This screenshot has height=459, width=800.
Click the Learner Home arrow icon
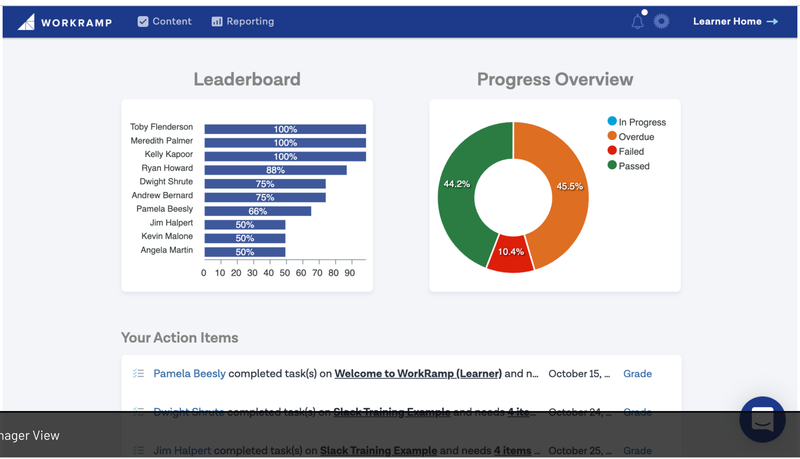(772, 21)
